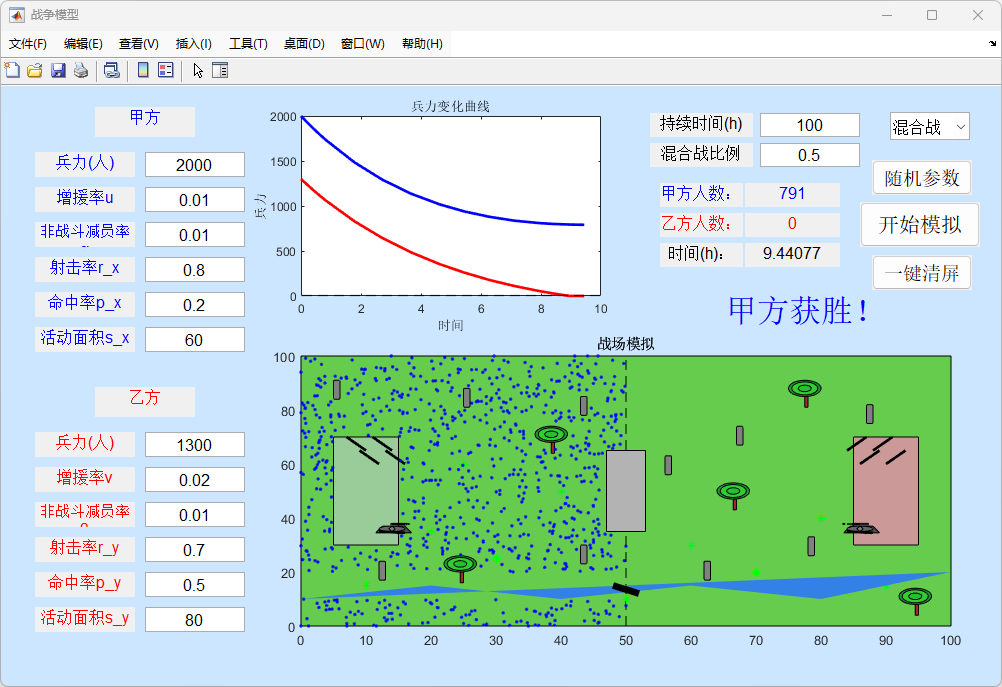Open the 混合战 battle type dropdown
This screenshot has width=1002, height=687.
tap(929, 127)
